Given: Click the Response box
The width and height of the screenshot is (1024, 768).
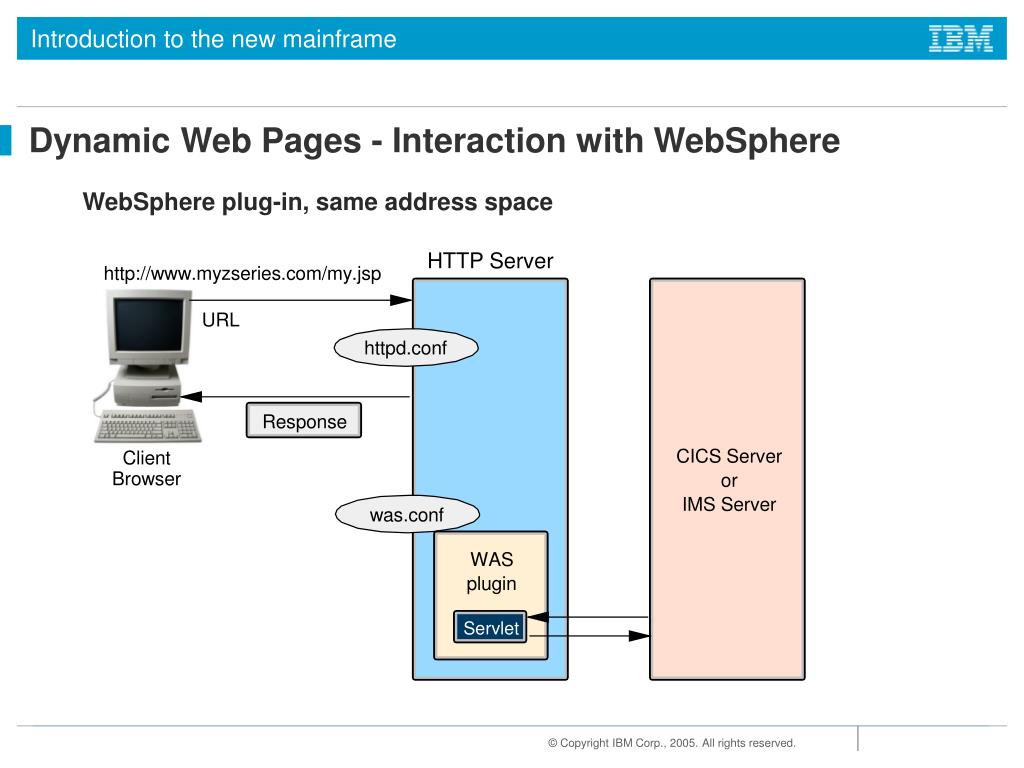Looking at the screenshot, I should (x=304, y=421).
